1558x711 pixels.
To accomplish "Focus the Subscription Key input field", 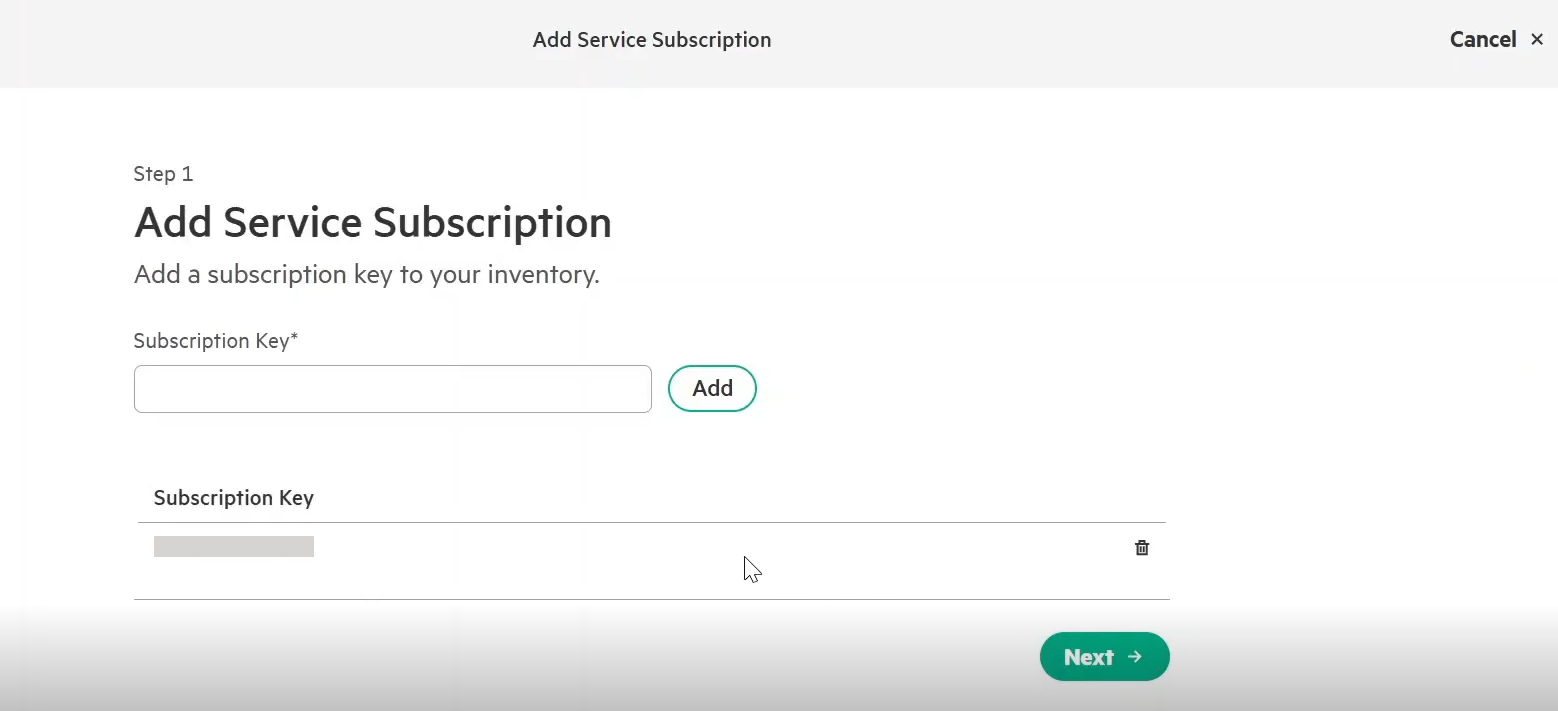I will (393, 389).
